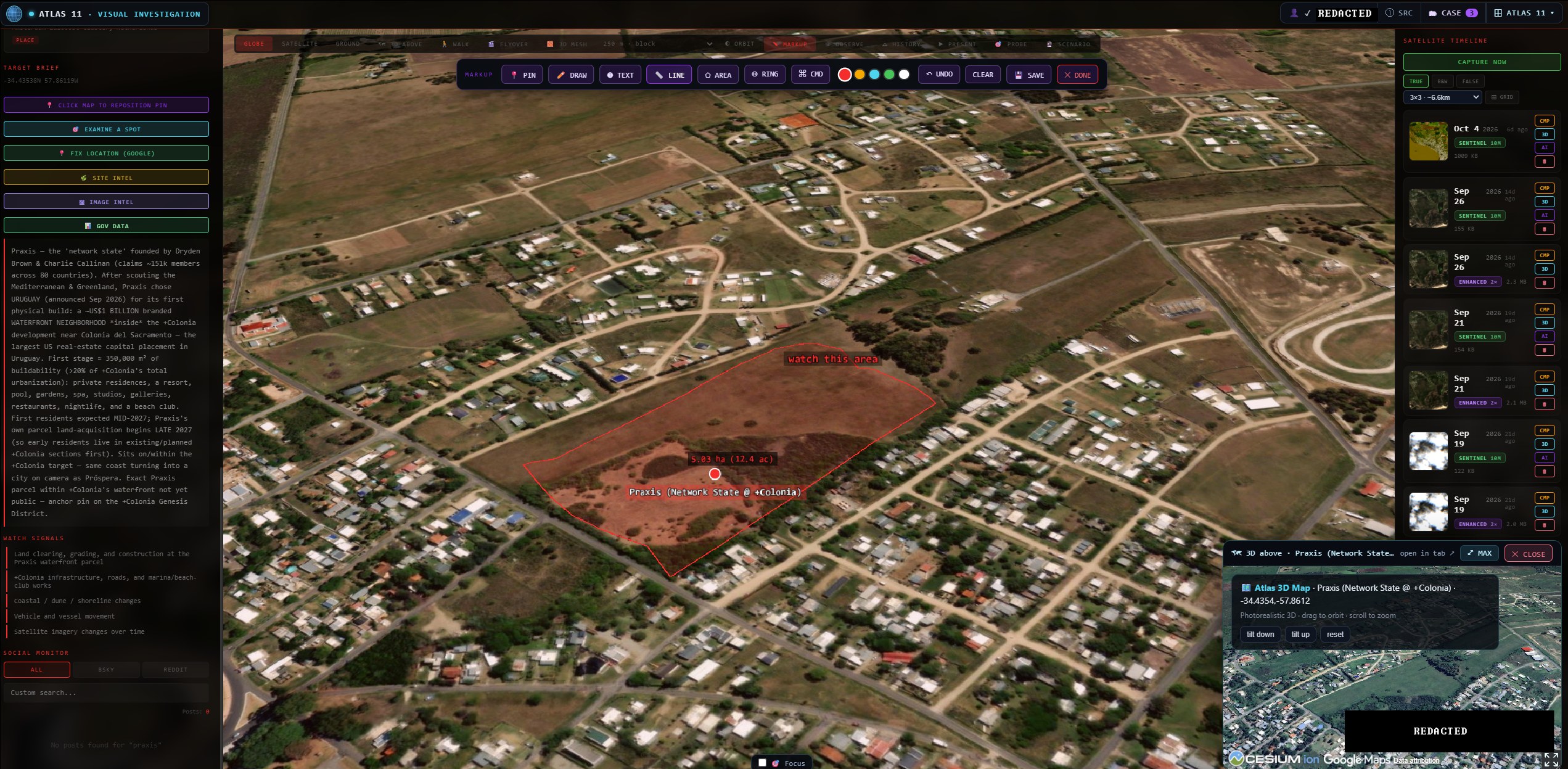Focus the Custom search input field
This screenshot has height=769, width=1568.
point(106,693)
